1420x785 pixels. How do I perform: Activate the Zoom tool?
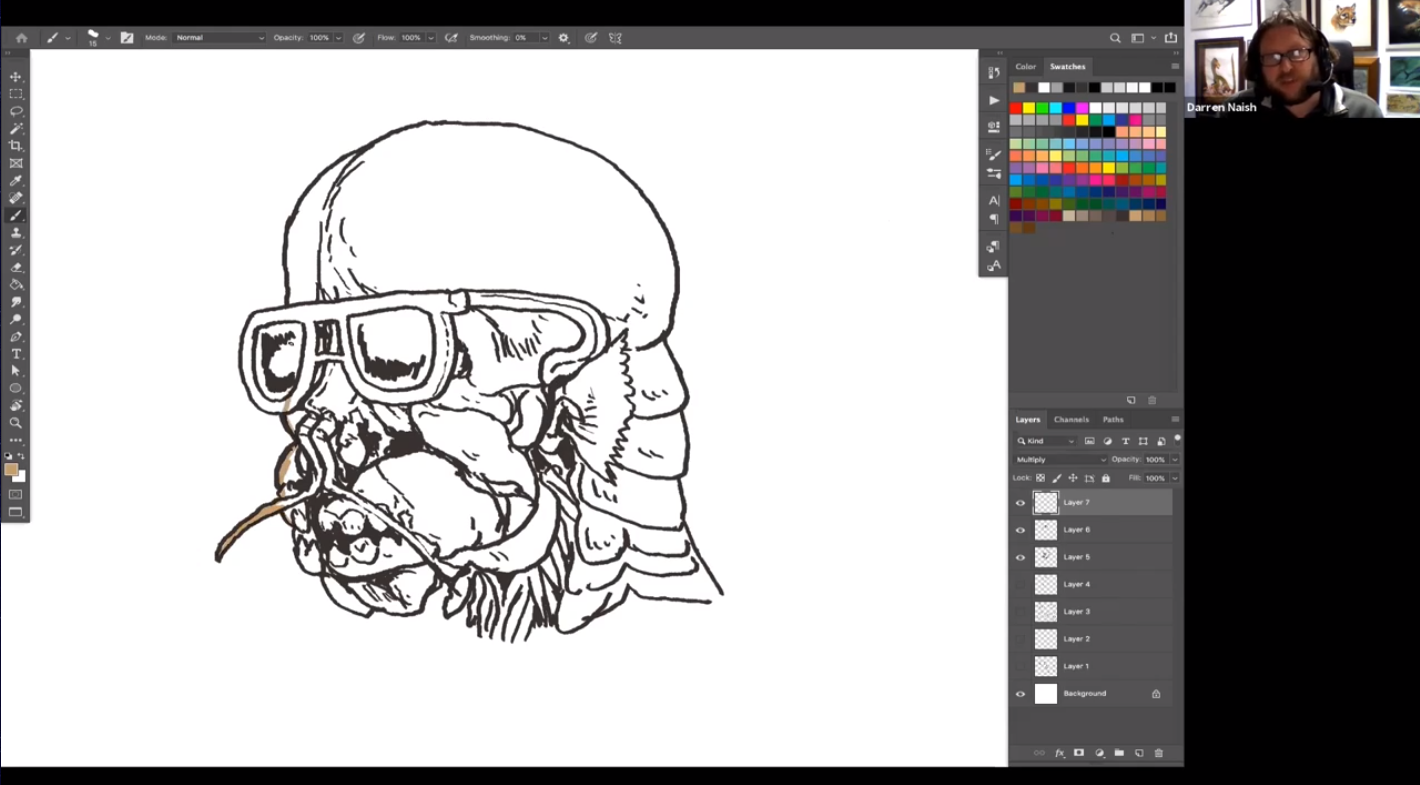coord(16,423)
